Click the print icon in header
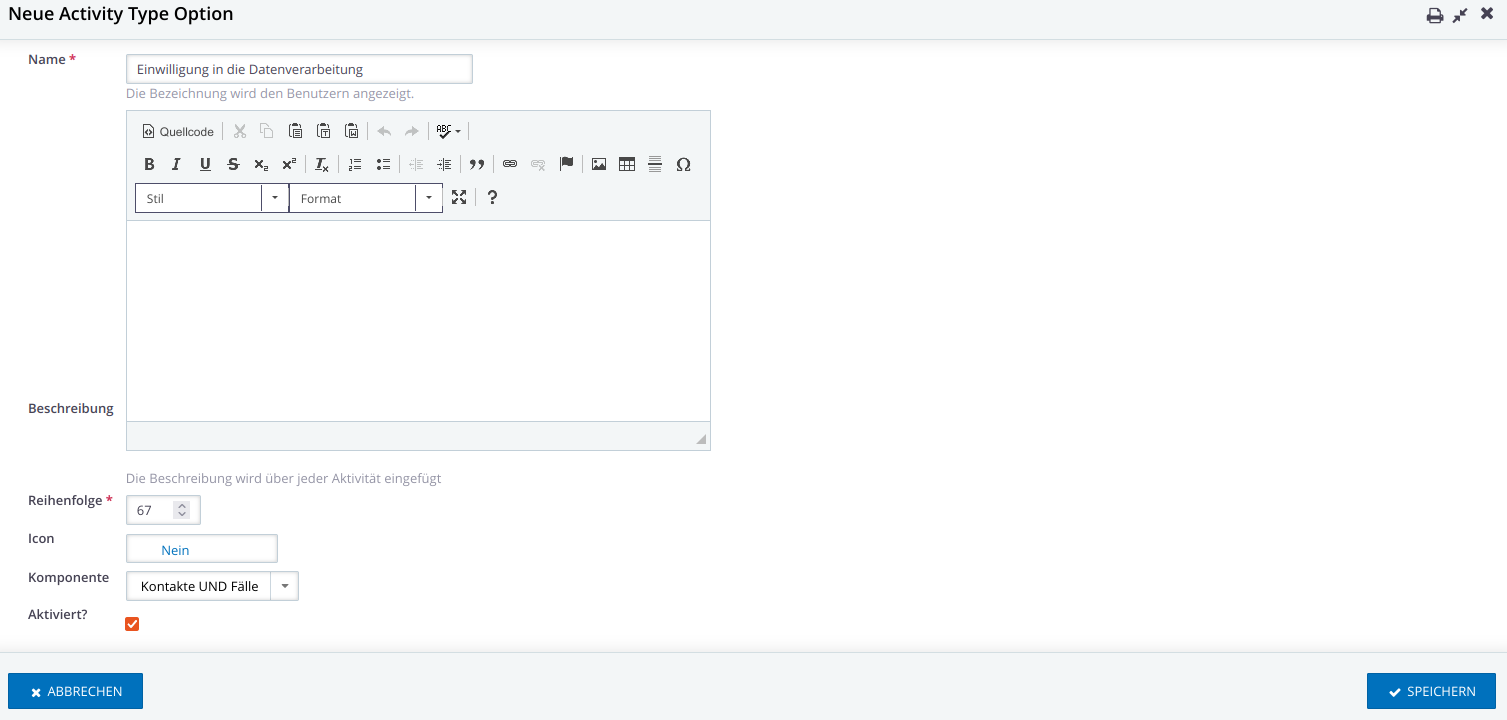Viewport: 1507px width, 720px height. click(1434, 15)
